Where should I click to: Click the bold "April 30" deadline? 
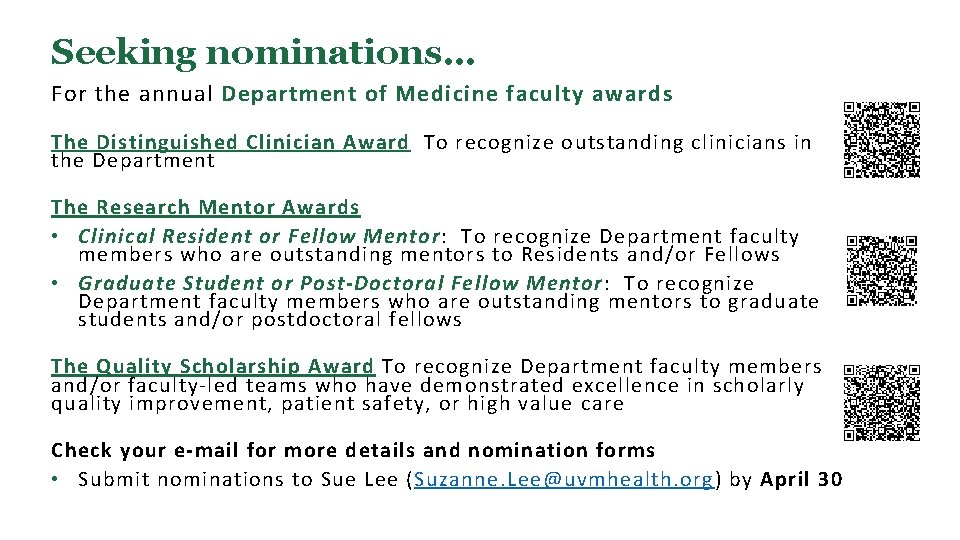(x=801, y=479)
